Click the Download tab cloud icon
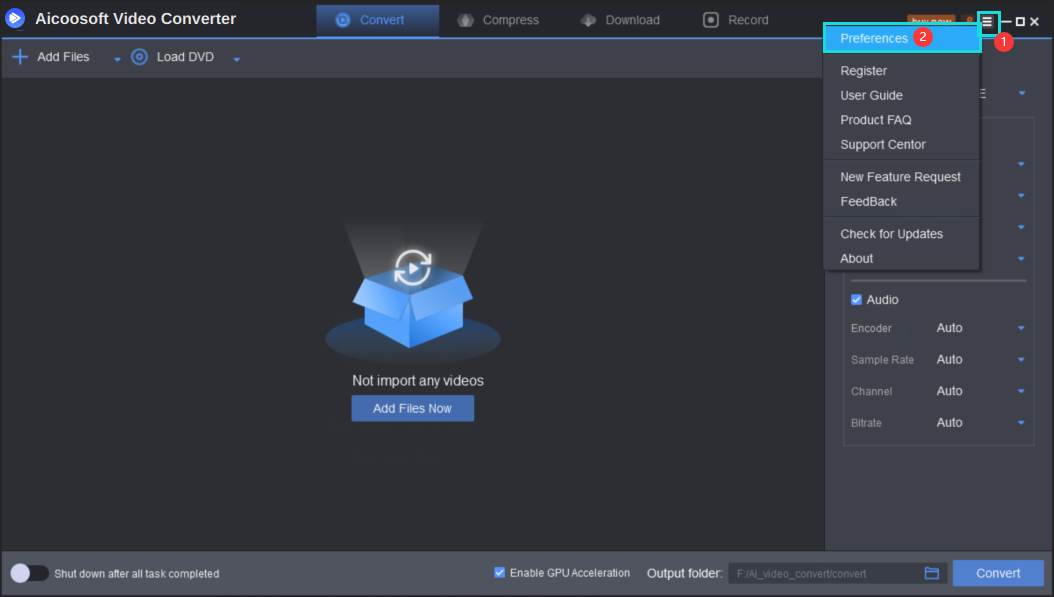Viewport: 1054px width, 597px height. click(588, 20)
